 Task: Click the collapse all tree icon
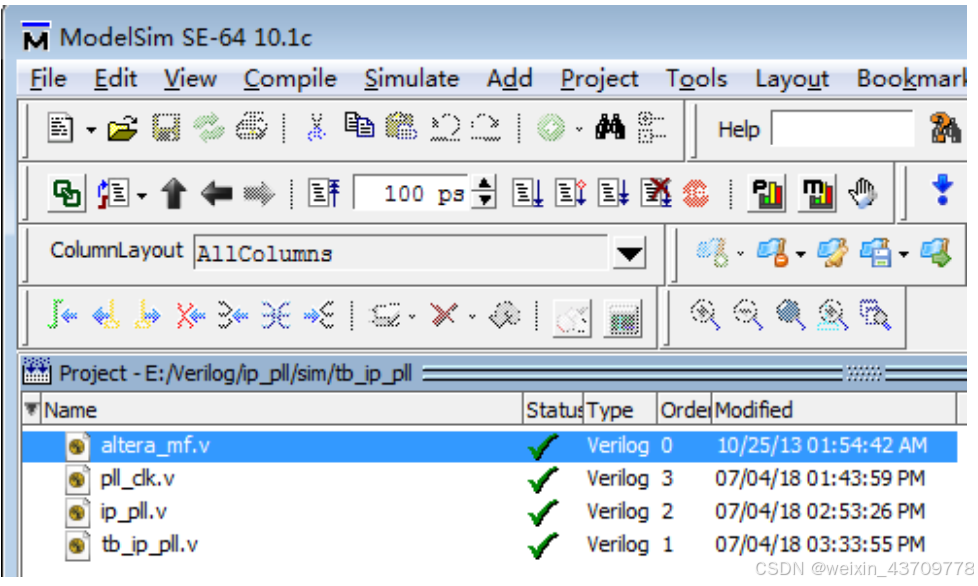point(652,127)
